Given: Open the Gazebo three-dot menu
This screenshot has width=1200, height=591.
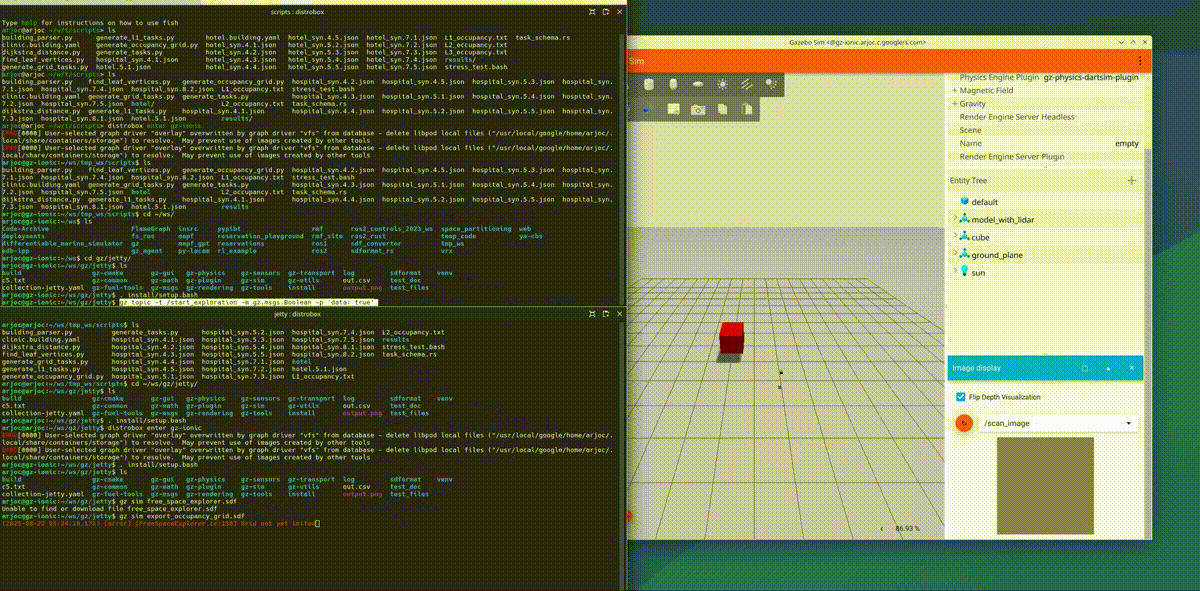Looking at the screenshot, I should (1138, 62).
